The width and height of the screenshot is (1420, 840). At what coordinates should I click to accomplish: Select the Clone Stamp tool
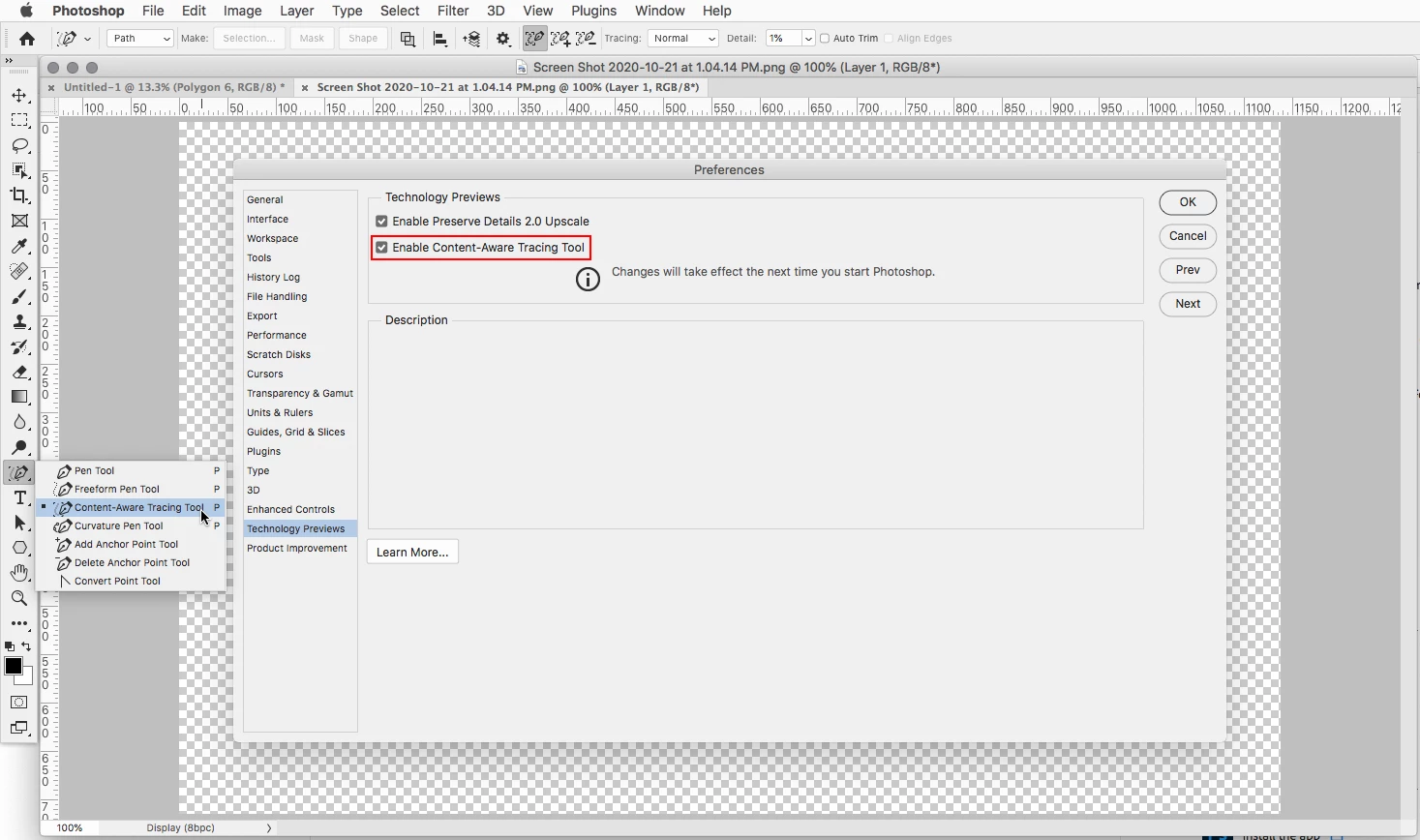[x=19, y=322]
